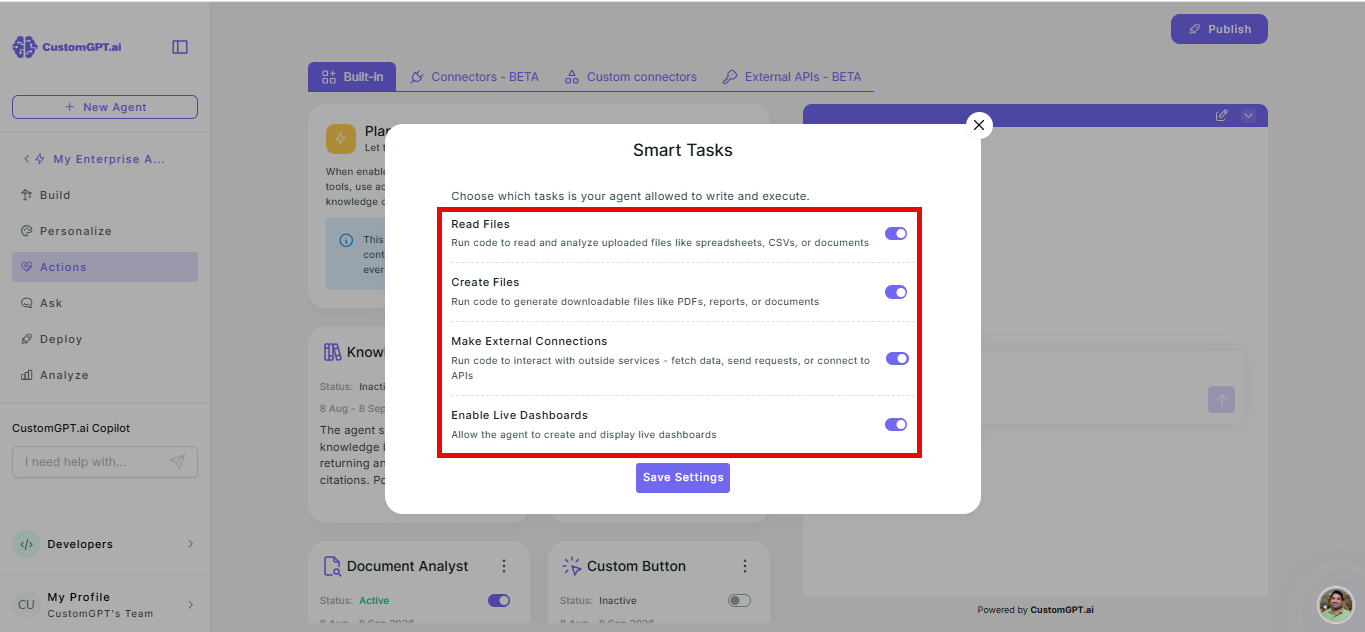Open the Deploy section
This screenshot has width=1365, height=632.
[x=105, y=339]
